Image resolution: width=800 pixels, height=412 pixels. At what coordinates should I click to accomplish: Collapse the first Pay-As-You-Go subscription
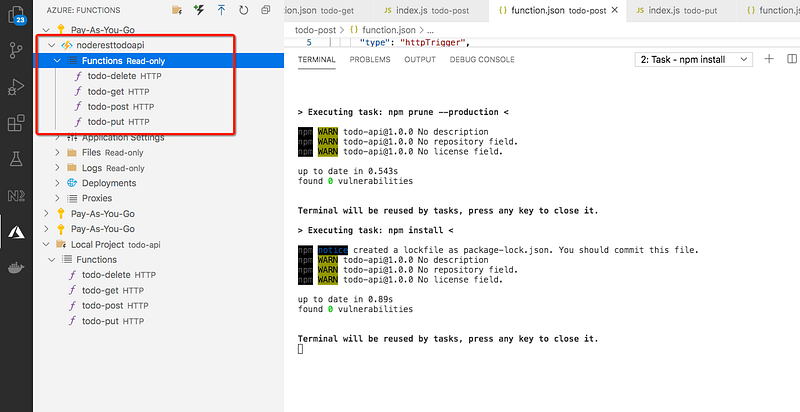pos(47,30)
